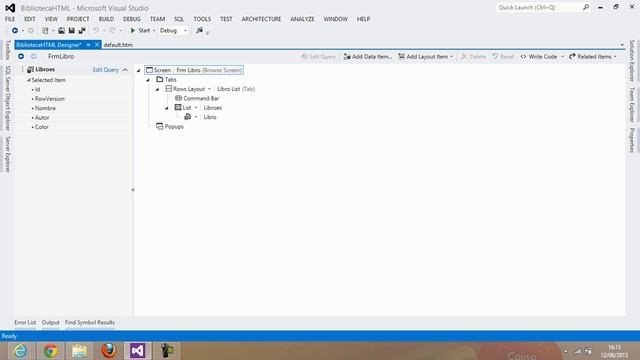This screenshot has height=360, width=640.
Task: Click the Screen node icon in tree
Action: click(149, 70)
